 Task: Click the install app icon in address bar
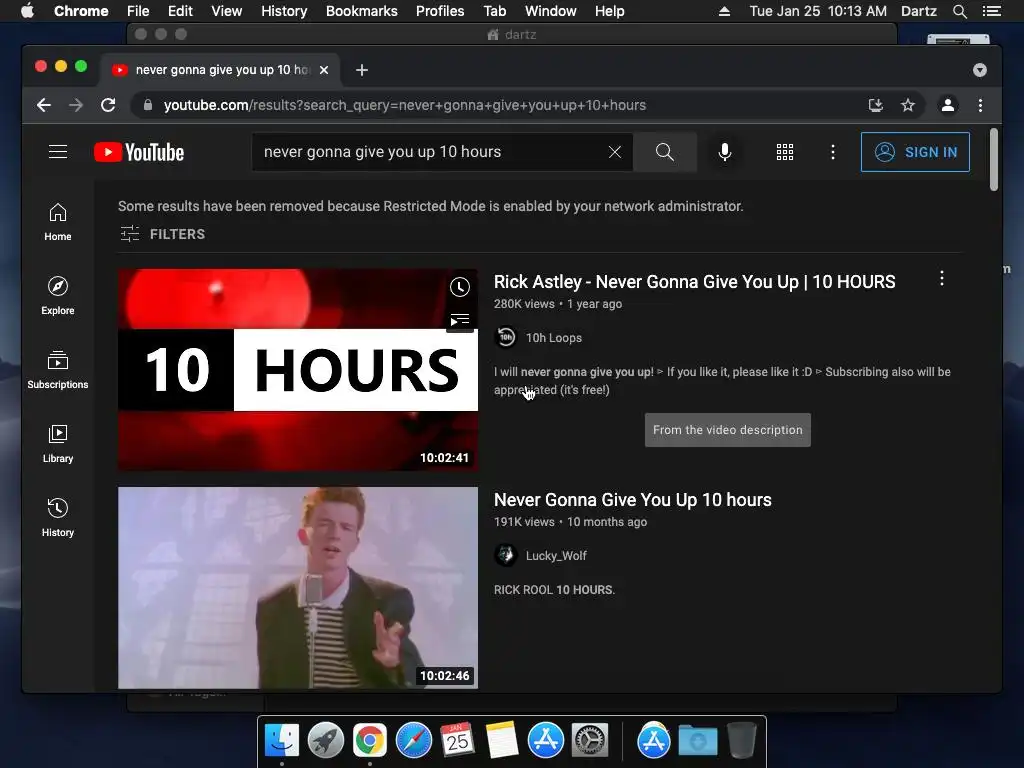tap(876, 105)
